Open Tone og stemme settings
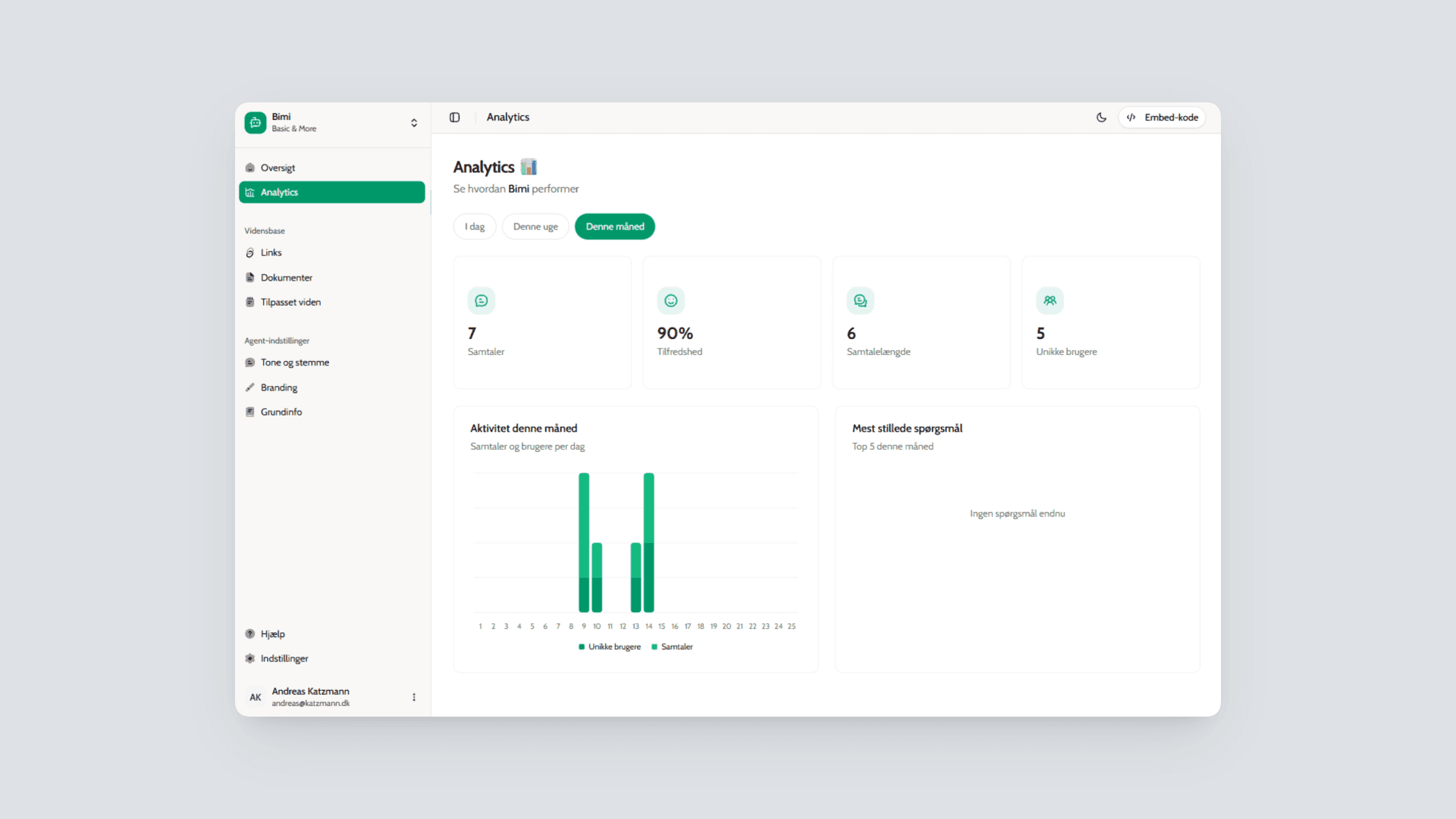The height and width of the screenshot is (819, 1456). pos(251,362)
